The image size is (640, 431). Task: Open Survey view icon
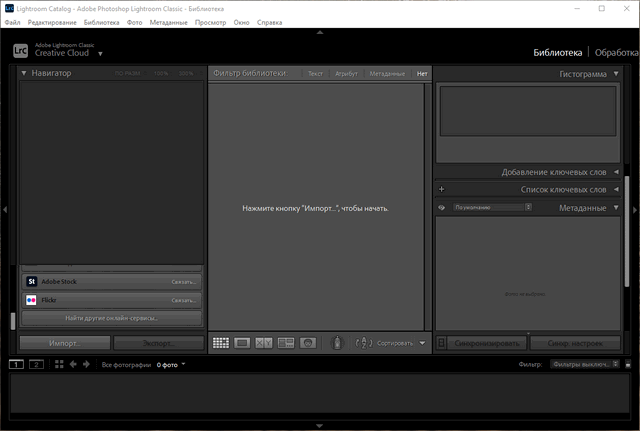[286, 343]
